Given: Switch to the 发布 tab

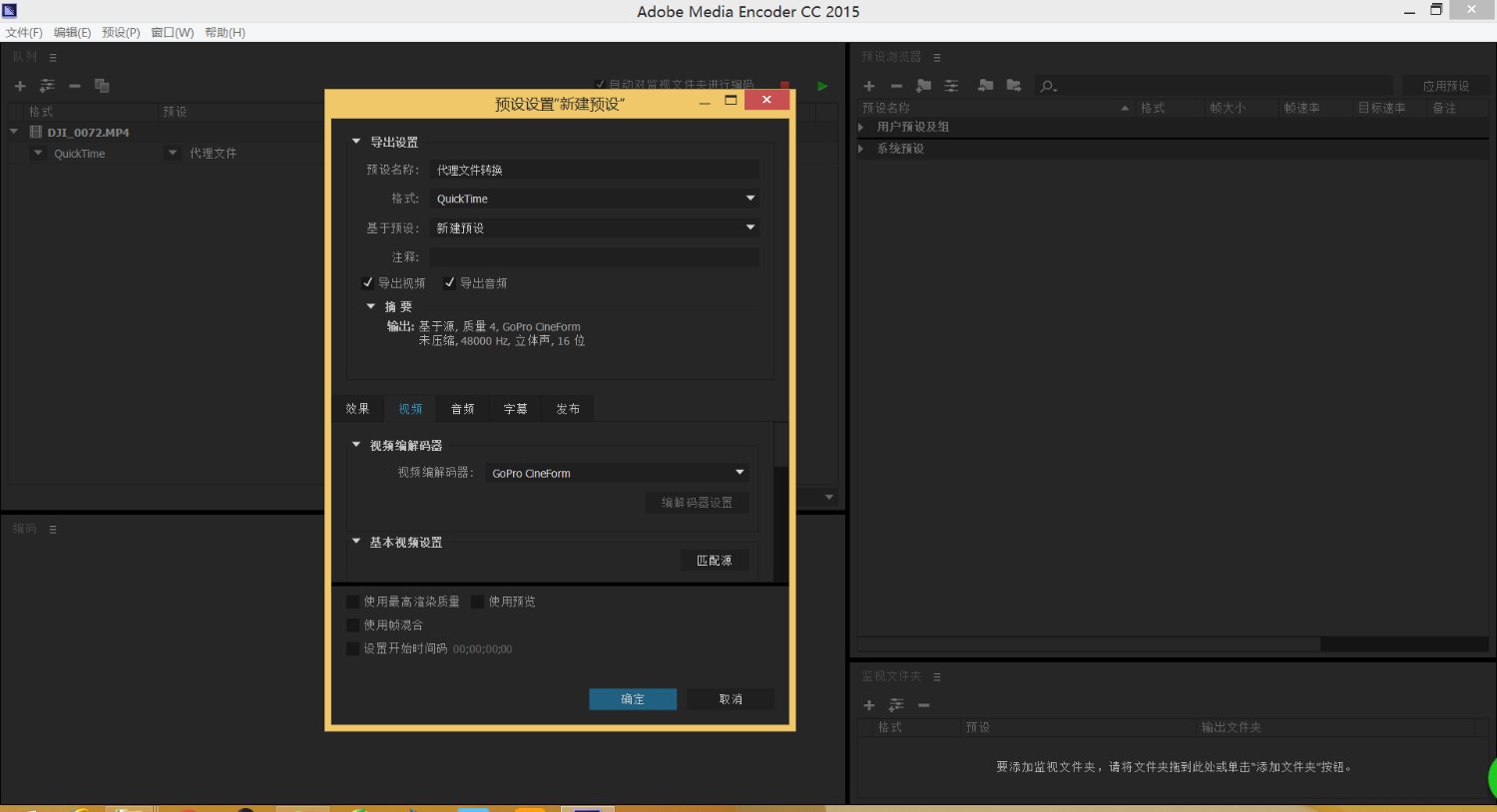Looking at the screenshot, I should pyautogui.click(x=568, y=409).
